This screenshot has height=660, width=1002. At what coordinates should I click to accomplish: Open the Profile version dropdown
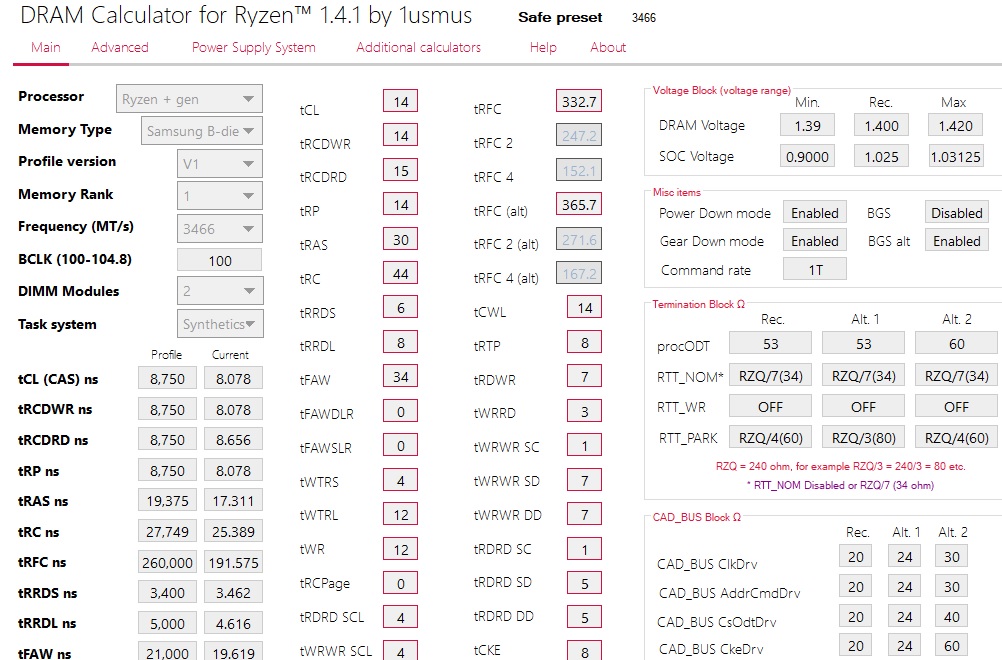coord(219,164)
